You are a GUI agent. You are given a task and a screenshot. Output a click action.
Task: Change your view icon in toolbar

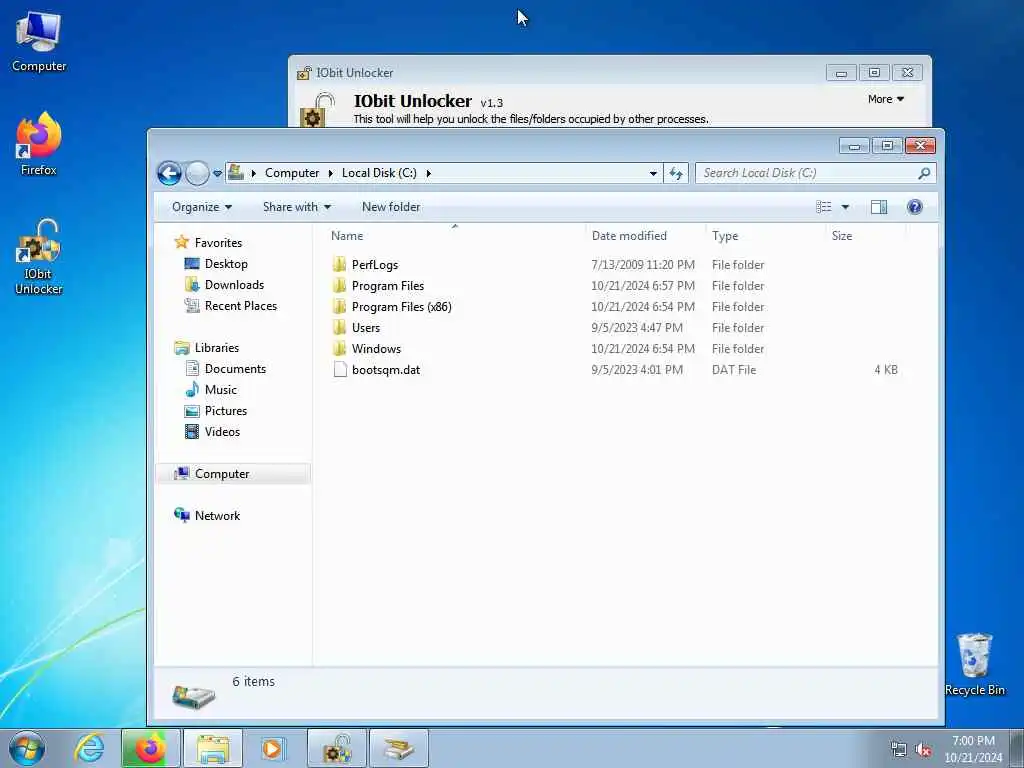pyautogui.click(x=824, y=207)
